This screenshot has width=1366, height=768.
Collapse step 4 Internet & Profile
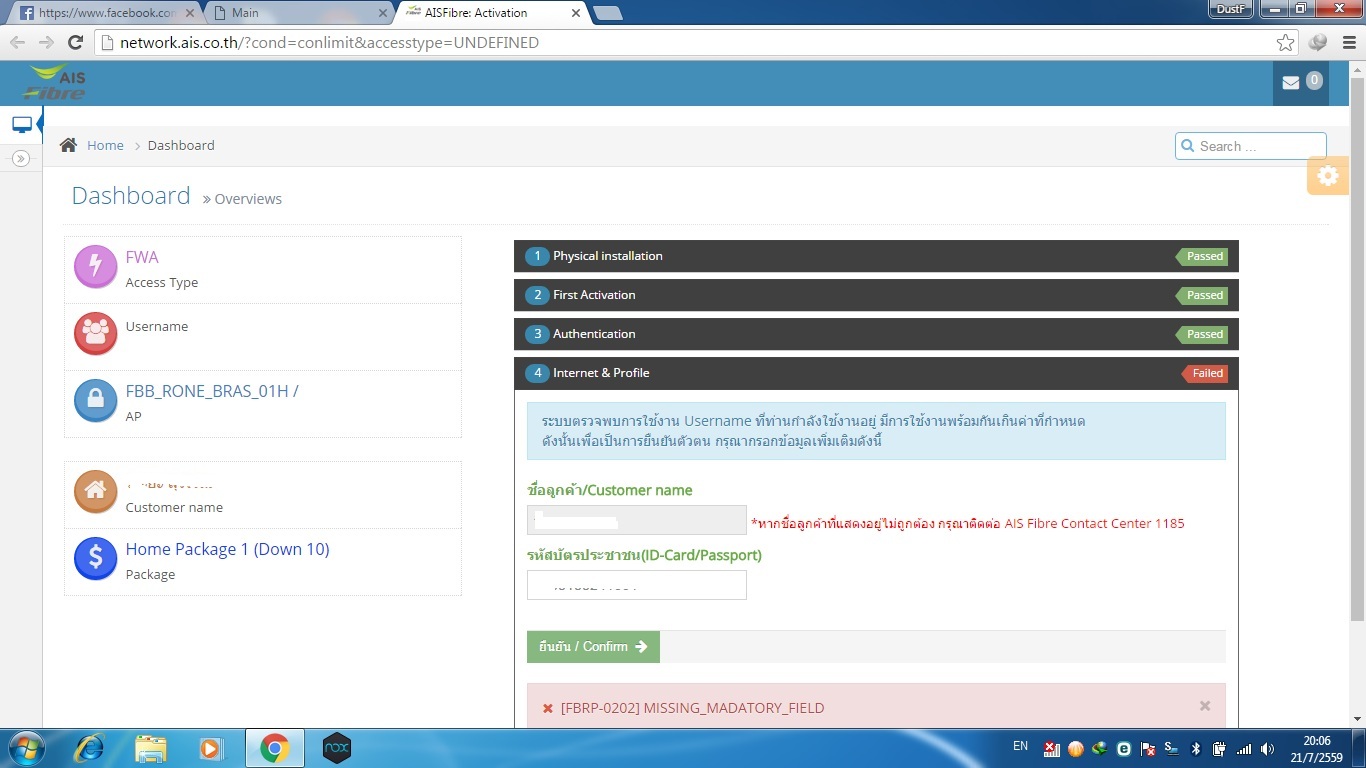[876, 373]
